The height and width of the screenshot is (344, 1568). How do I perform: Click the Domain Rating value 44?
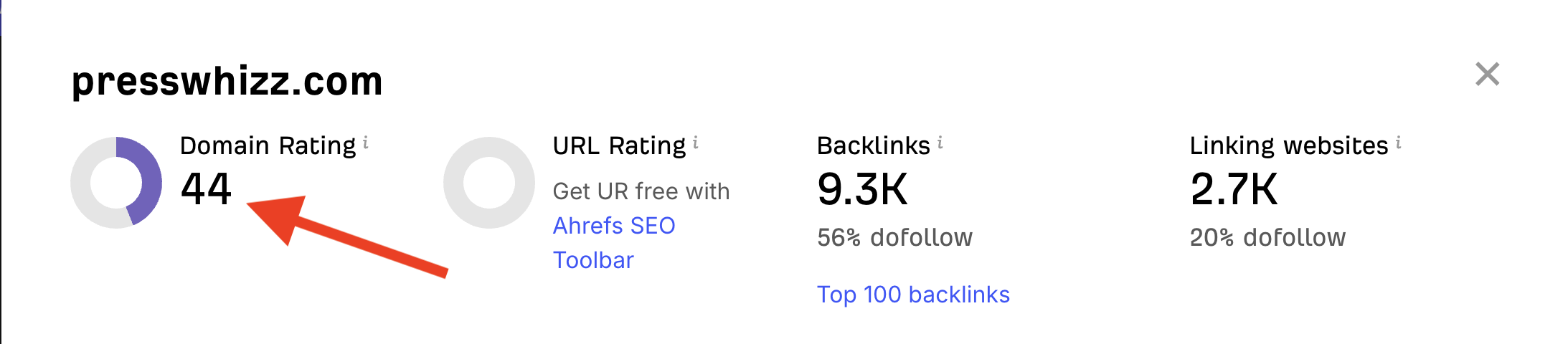[206, 189]
